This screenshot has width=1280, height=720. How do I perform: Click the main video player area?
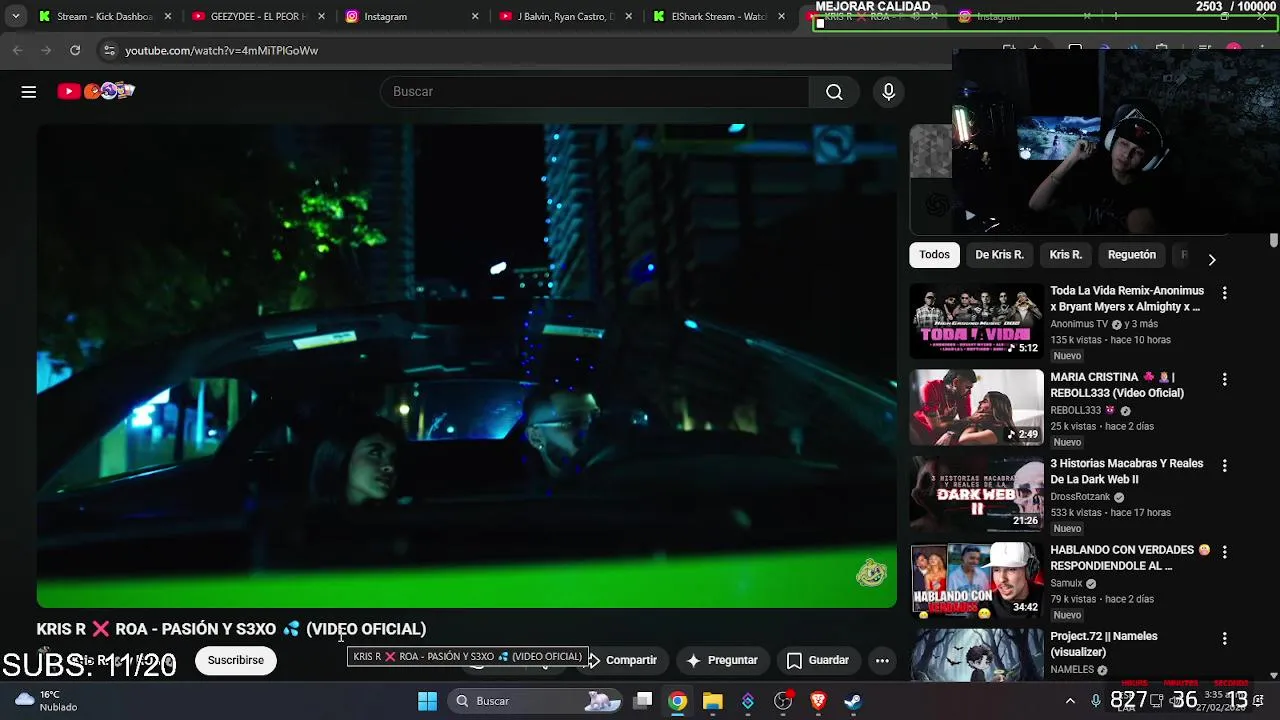[467, 365]
